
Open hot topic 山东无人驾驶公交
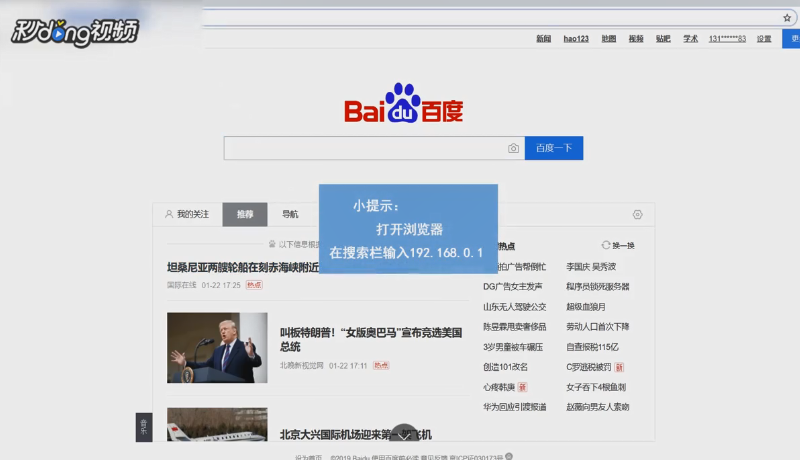point(515,306)
